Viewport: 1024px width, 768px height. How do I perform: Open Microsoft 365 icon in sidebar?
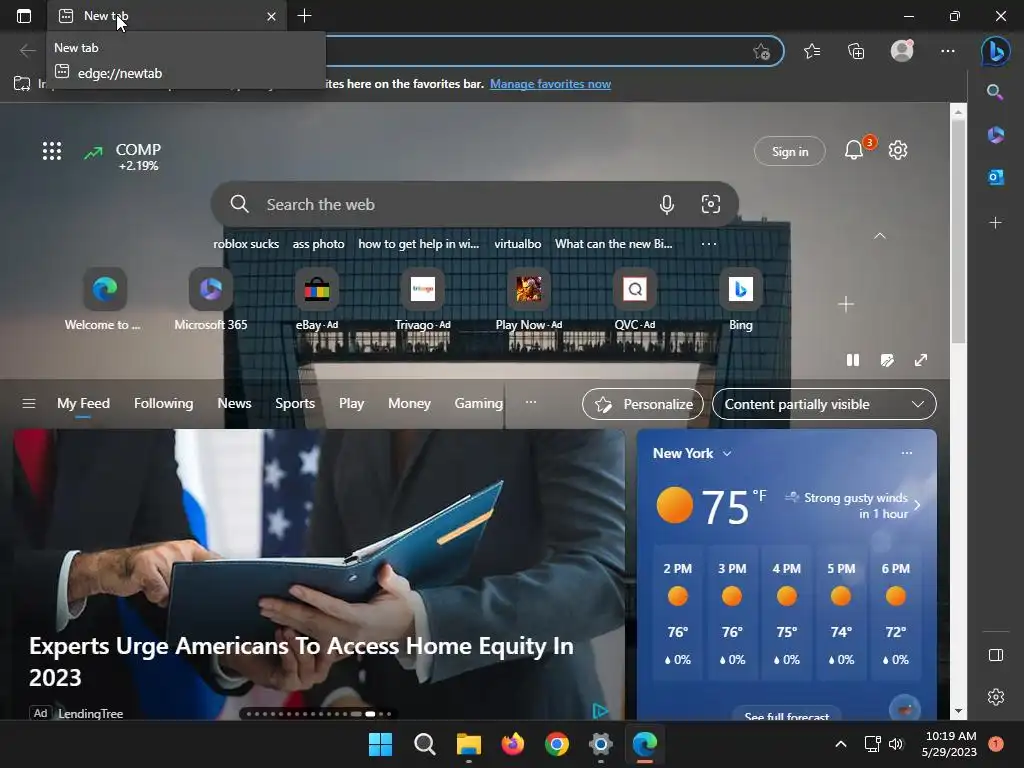pos(995,135)
